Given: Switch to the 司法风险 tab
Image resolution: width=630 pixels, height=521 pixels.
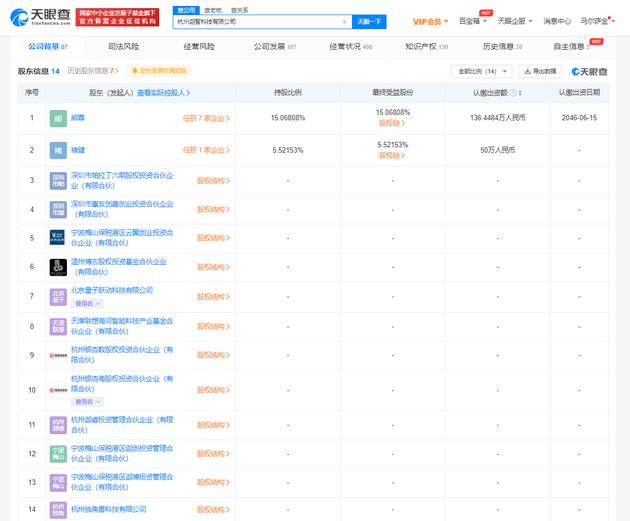Looking at the screenshot, I should pos(124,46).
